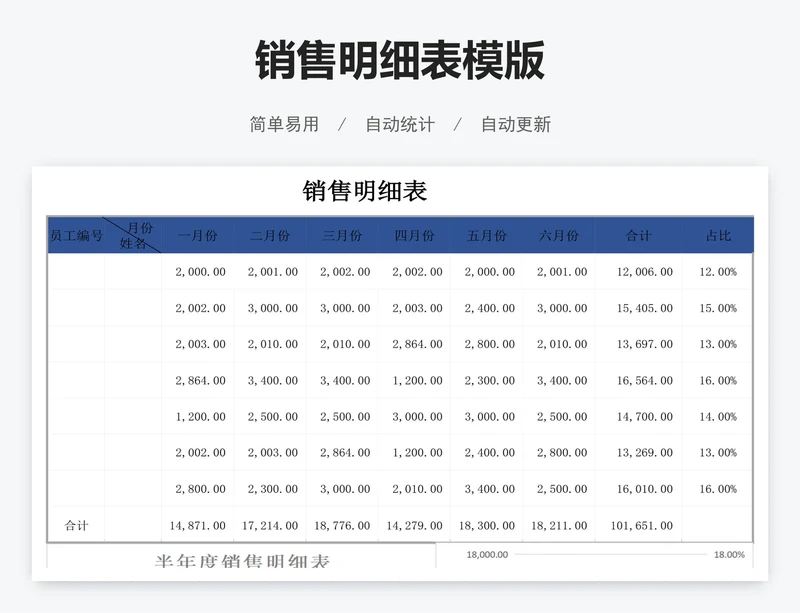Click the row total 14,700.00
Image resolution: width=800 pixels, height=613 pixels.
(645, 417)
